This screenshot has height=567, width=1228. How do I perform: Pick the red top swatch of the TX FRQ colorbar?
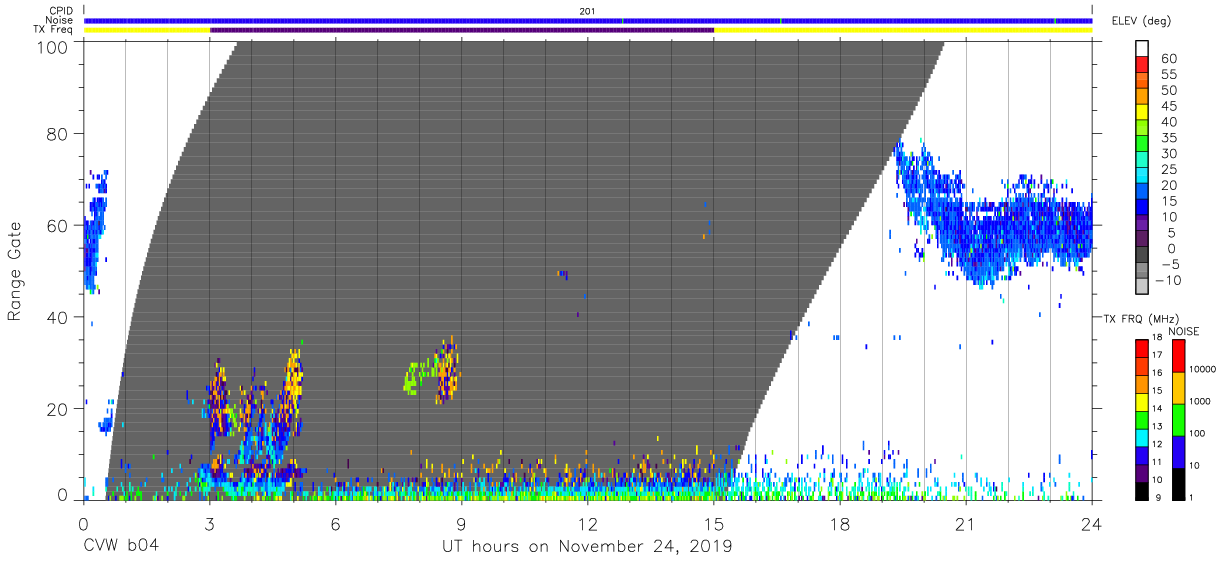pos(1141,348)
